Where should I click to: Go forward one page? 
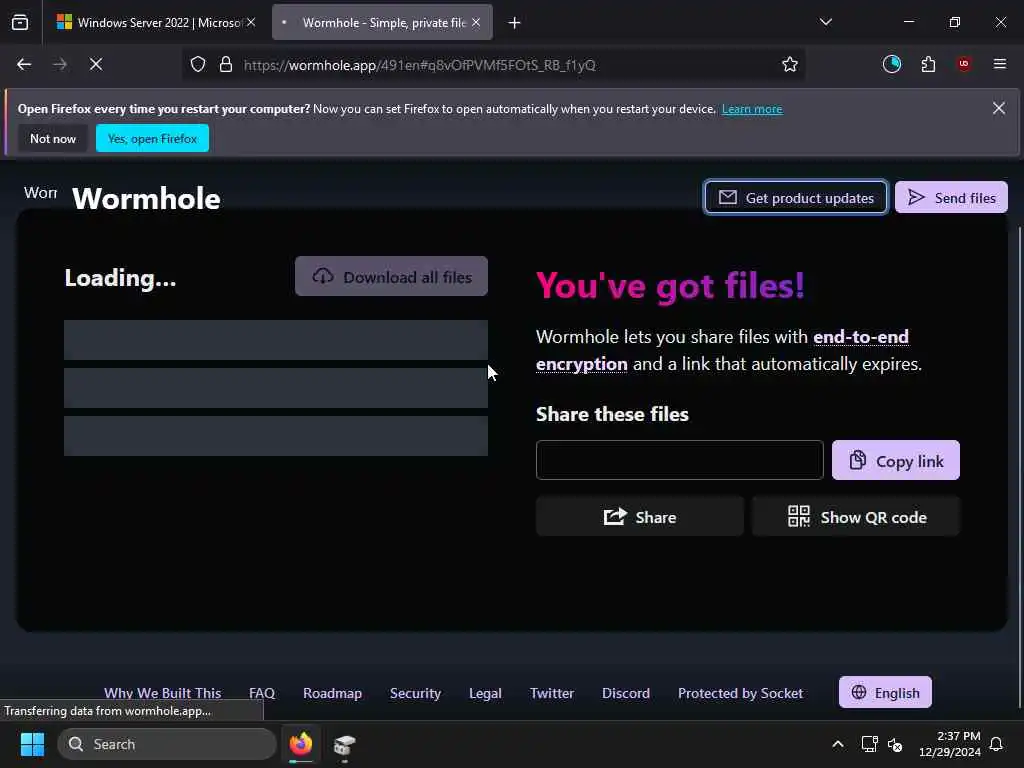[x=59, y=64]
